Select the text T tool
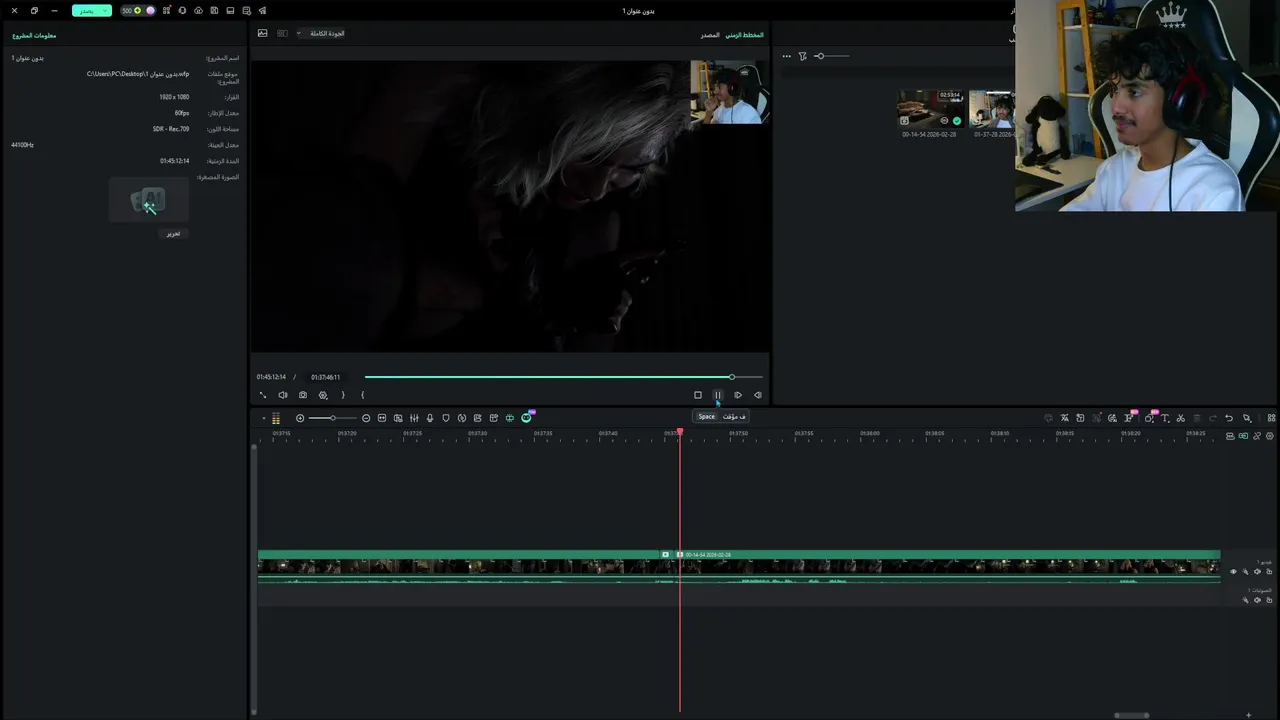This screenshot has width=1280, height=720. pyautogui.click(x=1165, y=418)
